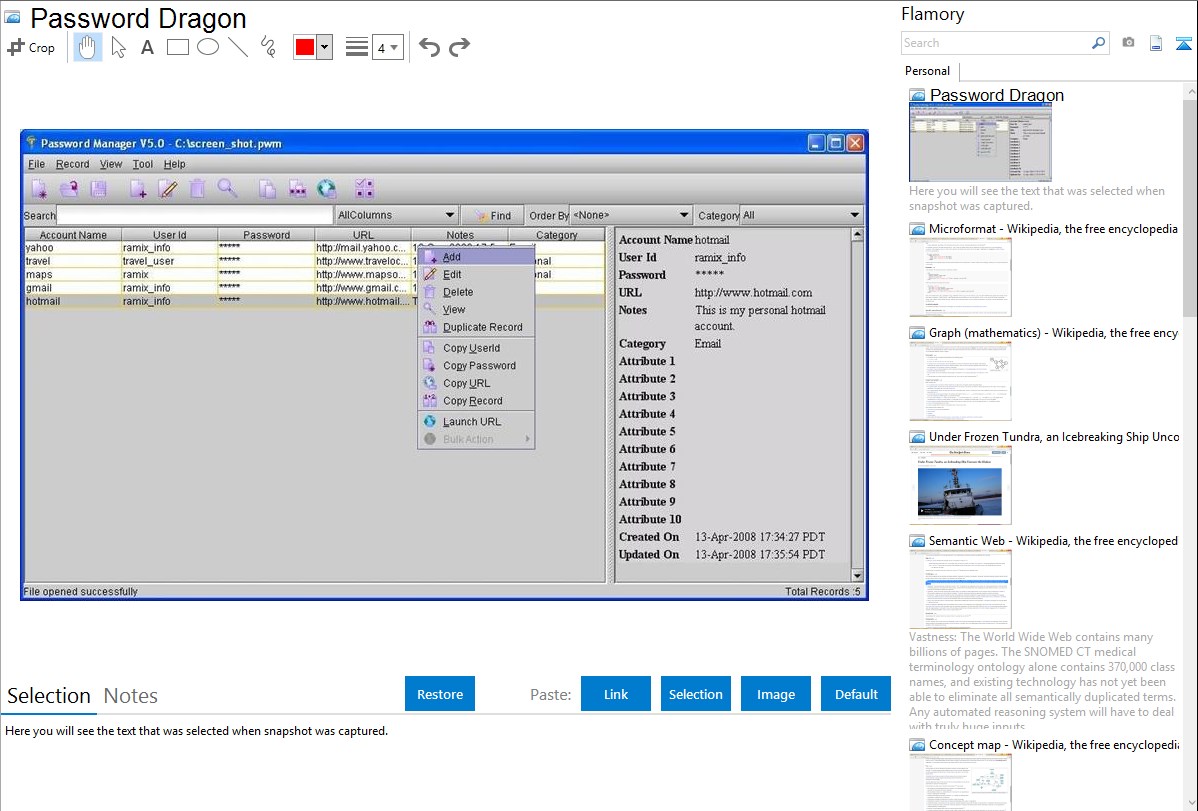Click the line thickness icon
1198x811 pixels.
tap(356, 47)
